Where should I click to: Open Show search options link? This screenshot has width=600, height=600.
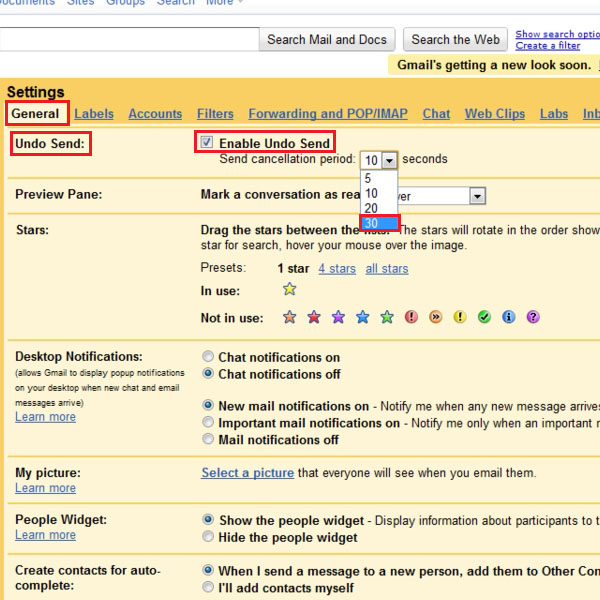(558, 34)
